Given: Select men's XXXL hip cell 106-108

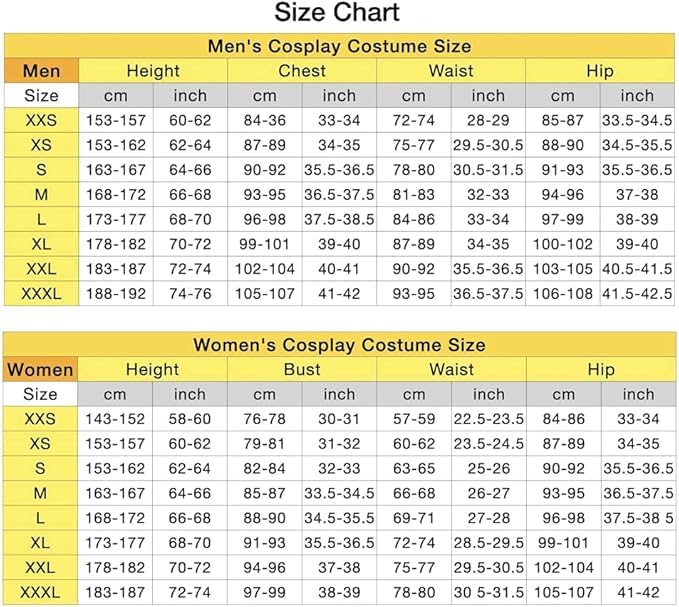Looking at the screenshot, I should click(563, 294).
